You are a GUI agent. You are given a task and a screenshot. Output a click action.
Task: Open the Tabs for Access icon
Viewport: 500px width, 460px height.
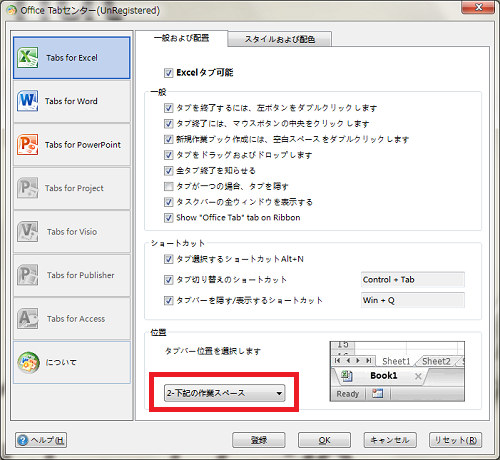tap(28, 319)
